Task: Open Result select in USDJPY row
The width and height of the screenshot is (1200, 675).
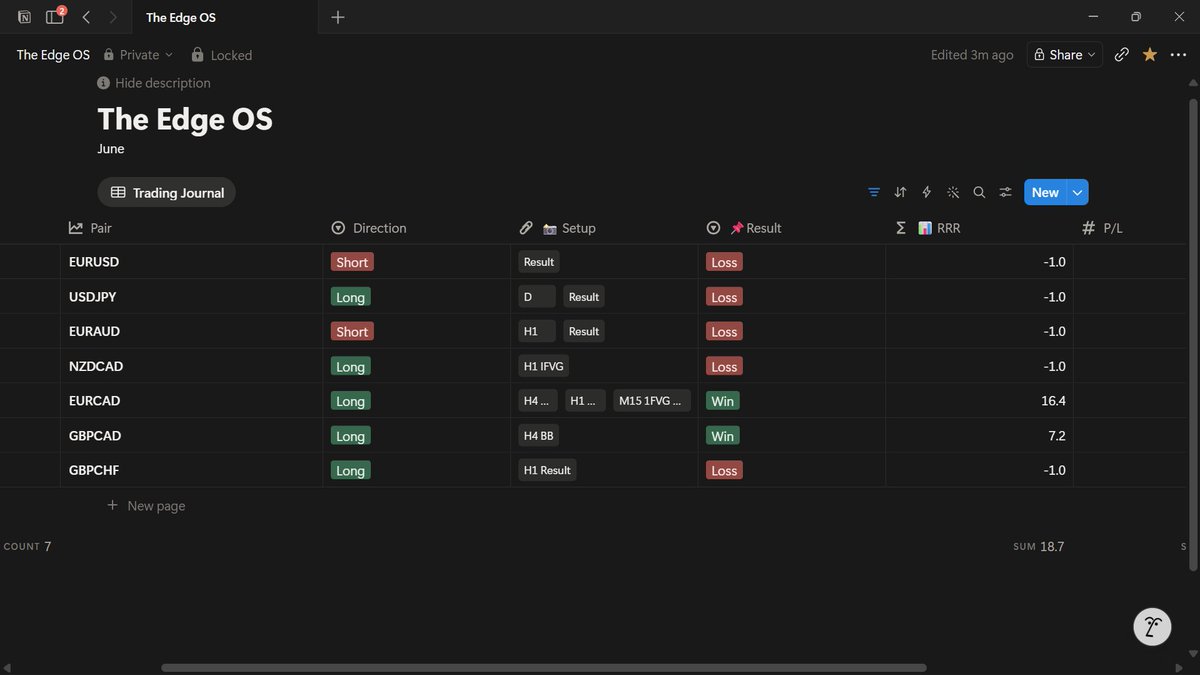Action: pyautogui.click(x=724, y=297)
